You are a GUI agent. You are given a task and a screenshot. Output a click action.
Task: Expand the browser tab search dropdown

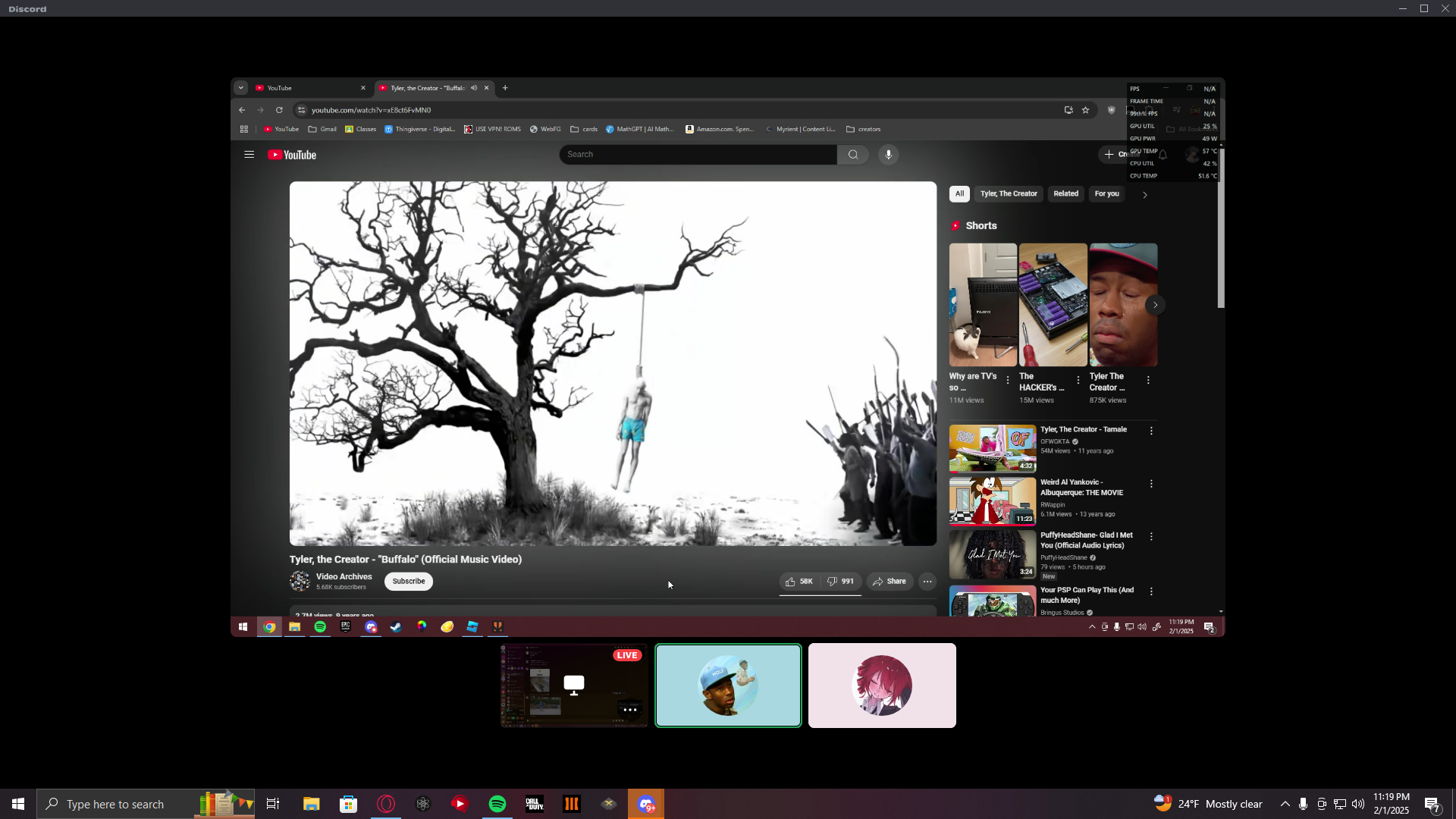click(x=241, y=88)
